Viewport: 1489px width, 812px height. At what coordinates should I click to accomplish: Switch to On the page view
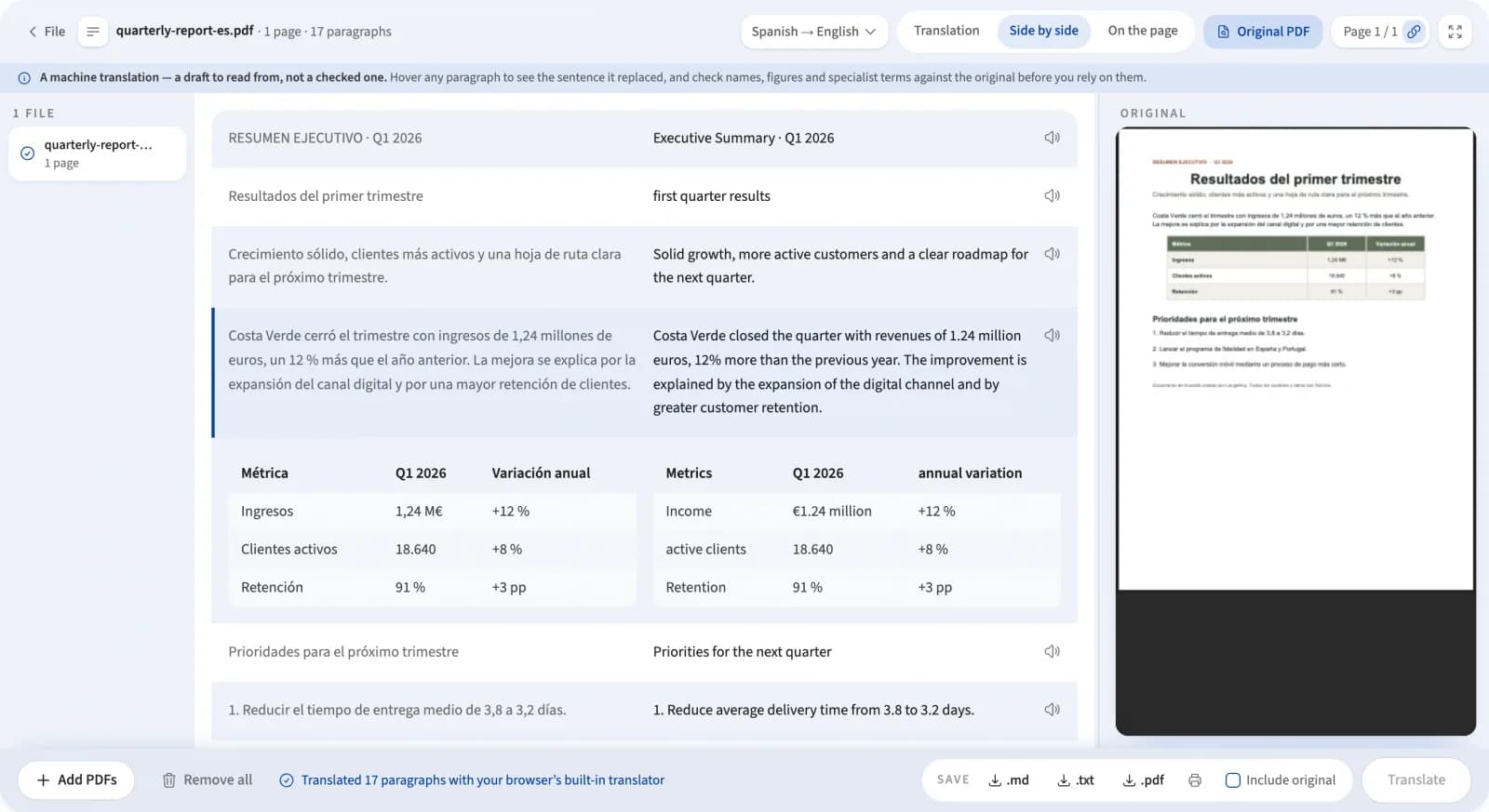(1143, 31)
